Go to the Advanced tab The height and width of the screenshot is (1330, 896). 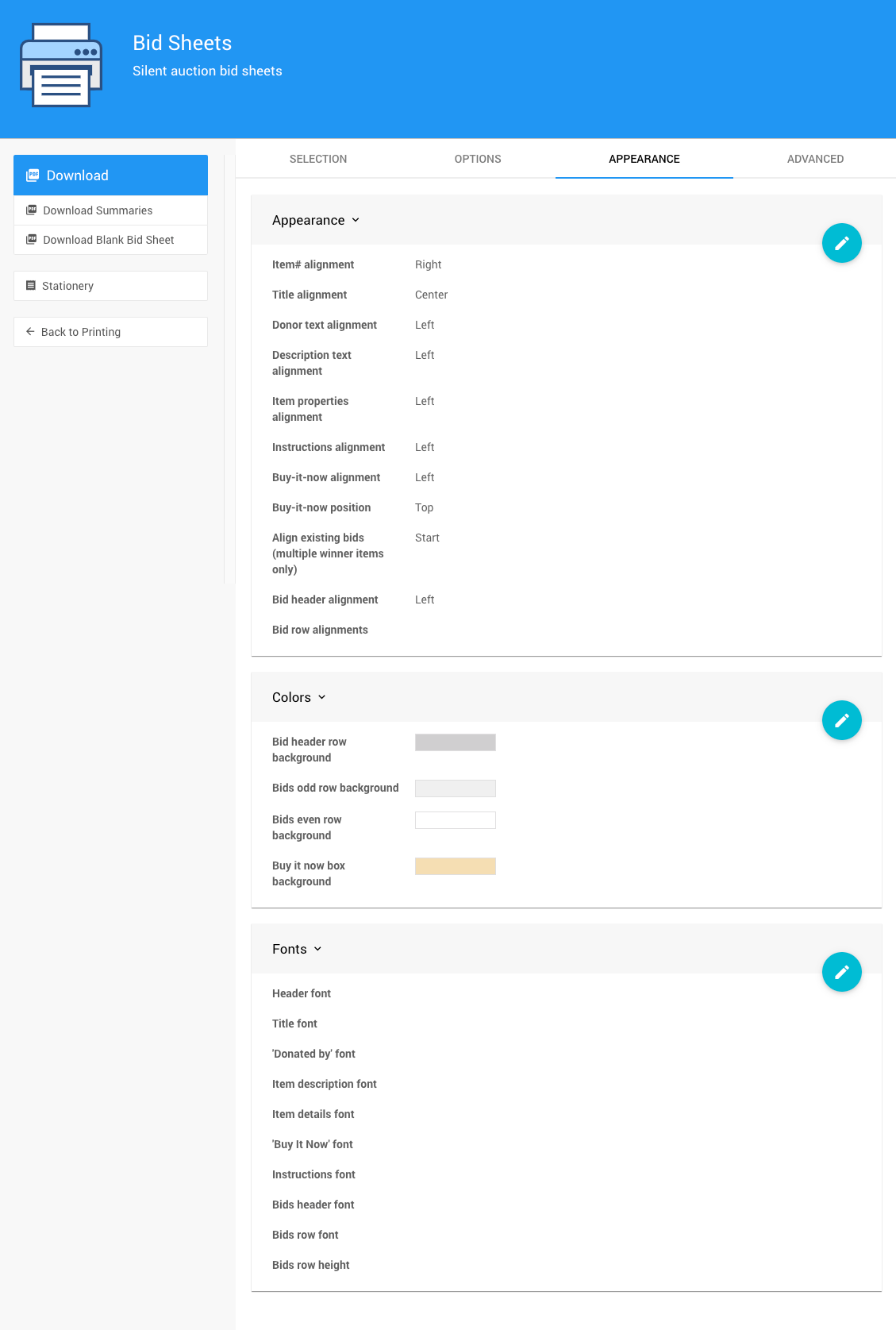815,159
